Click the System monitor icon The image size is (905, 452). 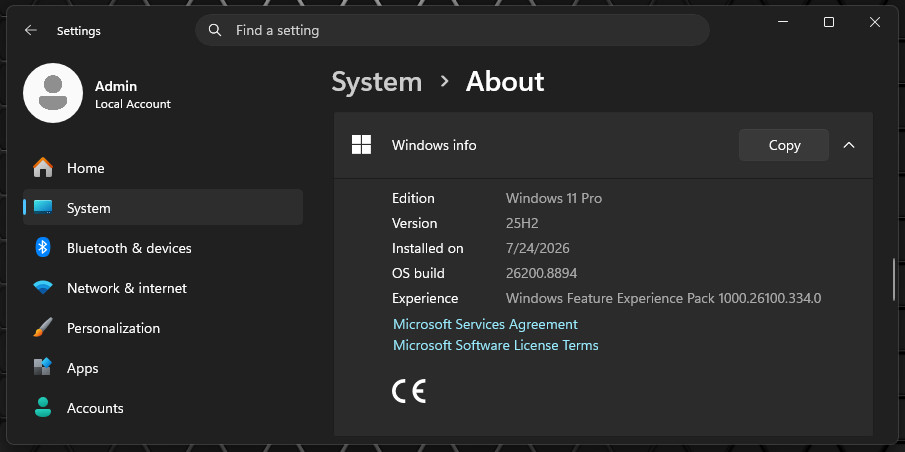tap(43, 208)
